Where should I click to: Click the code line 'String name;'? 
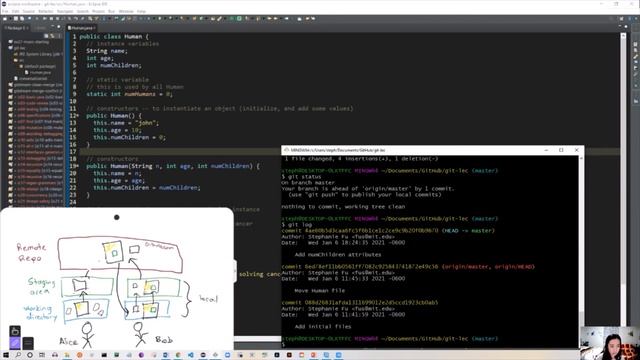(107, 51)
